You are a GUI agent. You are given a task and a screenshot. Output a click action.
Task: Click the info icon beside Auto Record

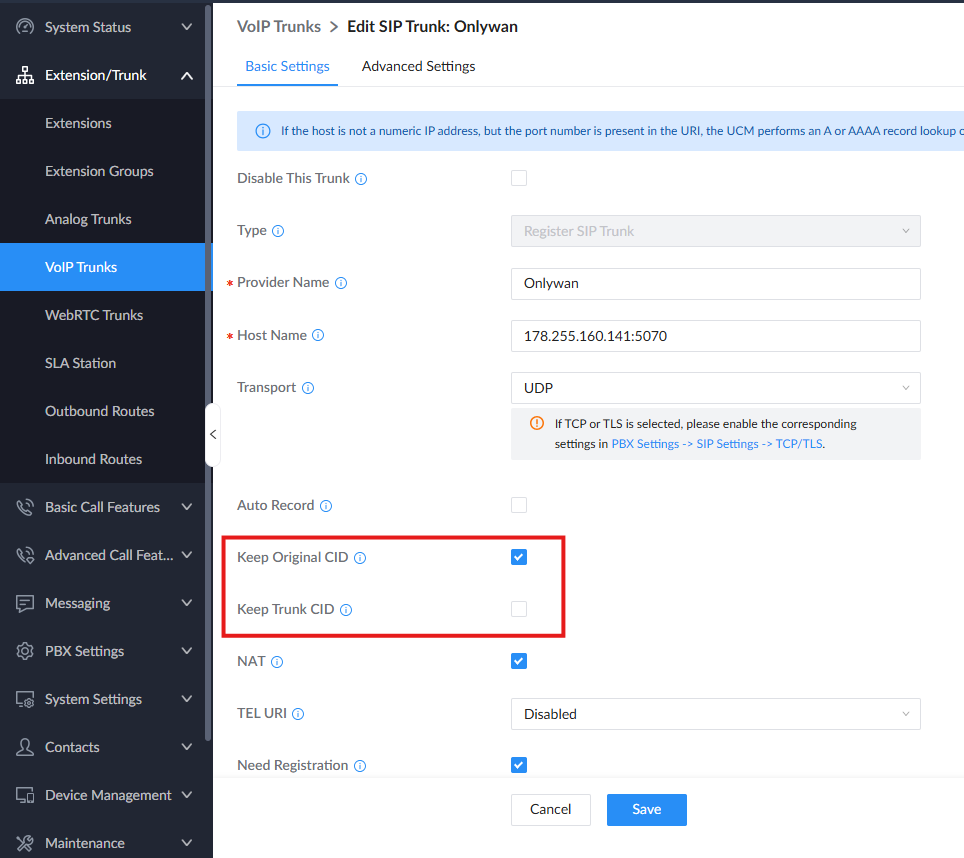[x=326, y=506]
